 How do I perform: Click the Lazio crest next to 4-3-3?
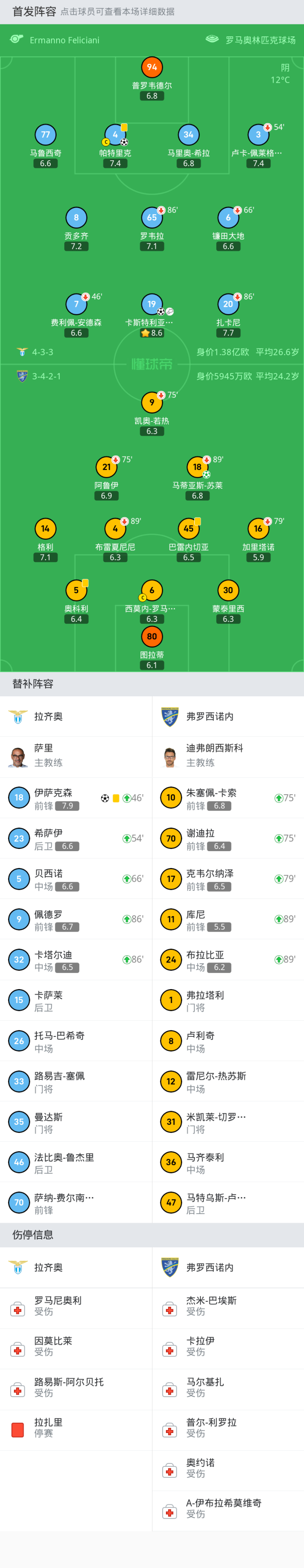tap(22, 352)
